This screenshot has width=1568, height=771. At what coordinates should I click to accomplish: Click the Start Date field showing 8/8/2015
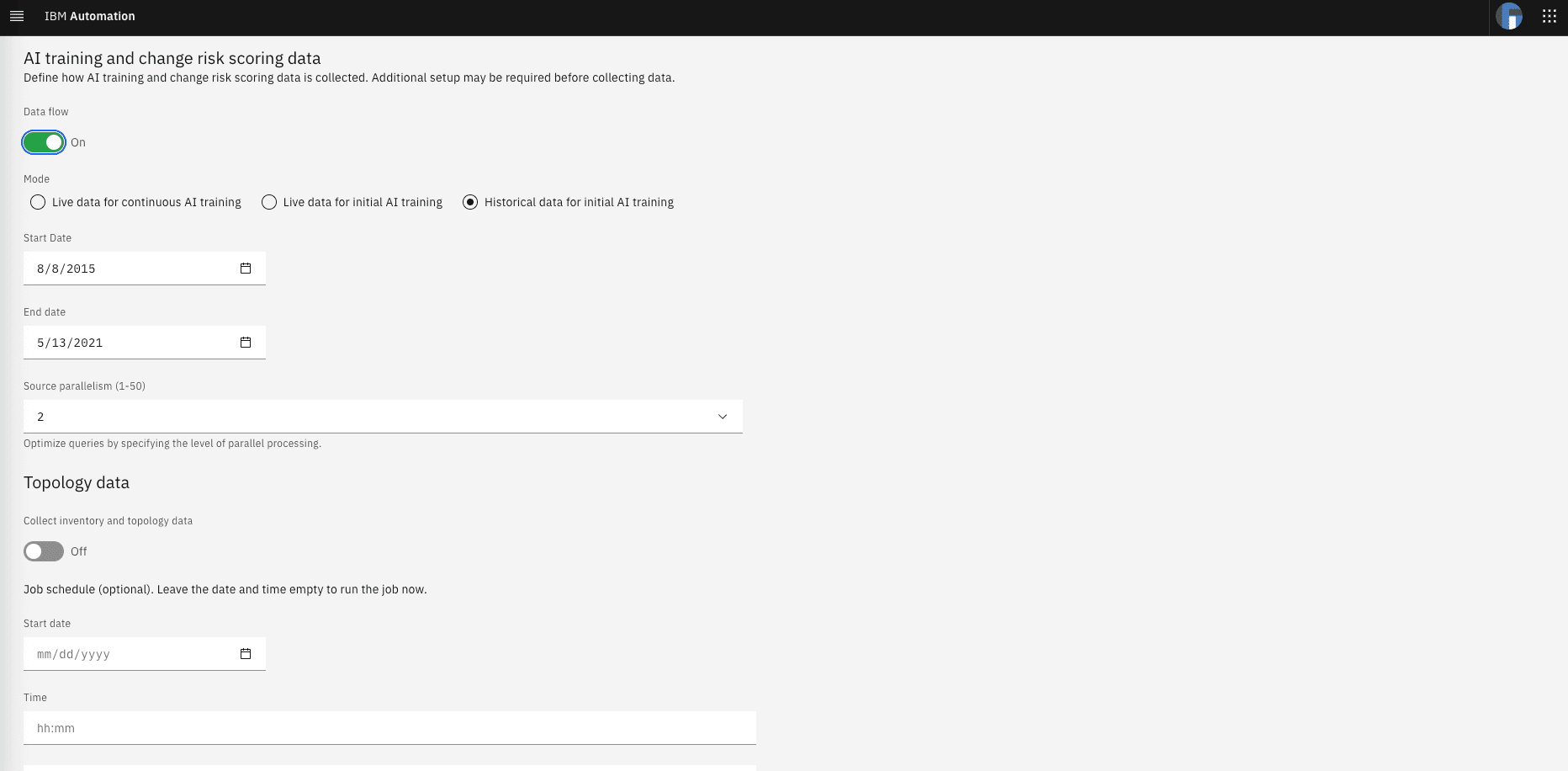coord(126,269)
